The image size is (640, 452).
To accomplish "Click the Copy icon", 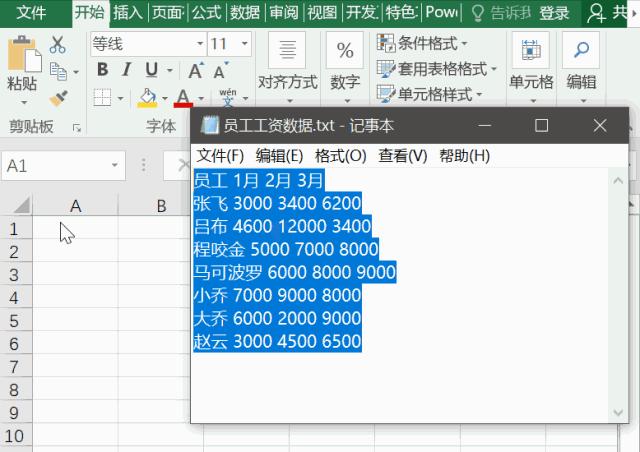I will pos(58,71).
